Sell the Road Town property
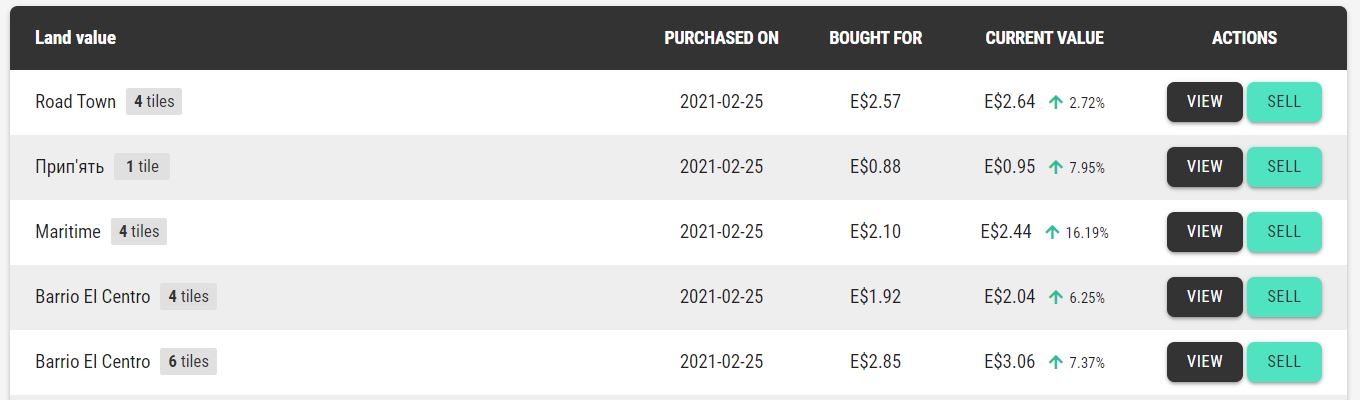The image size is (1360, 400). [1284, 102]
